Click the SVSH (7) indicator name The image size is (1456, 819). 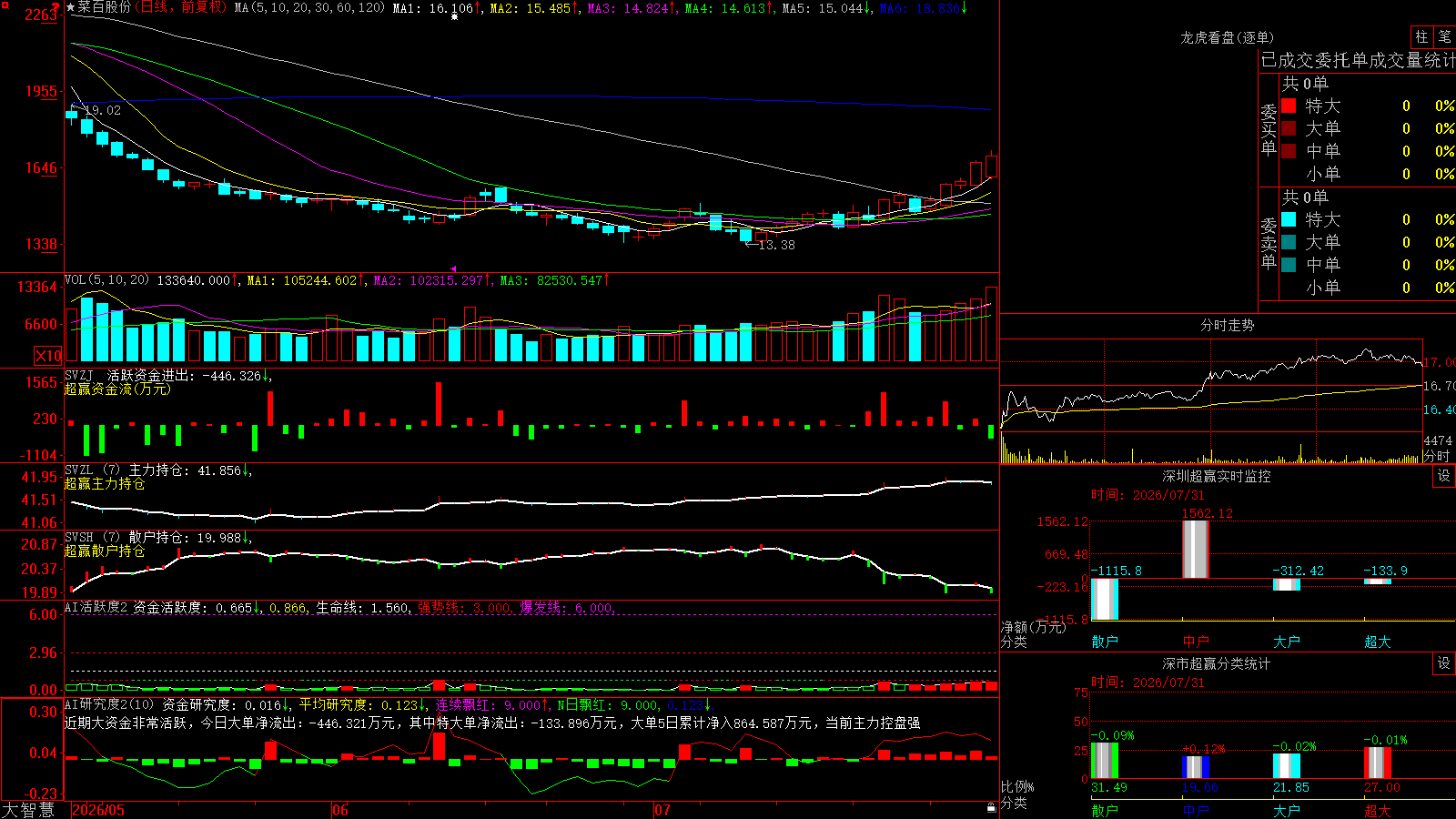(92, 538)
